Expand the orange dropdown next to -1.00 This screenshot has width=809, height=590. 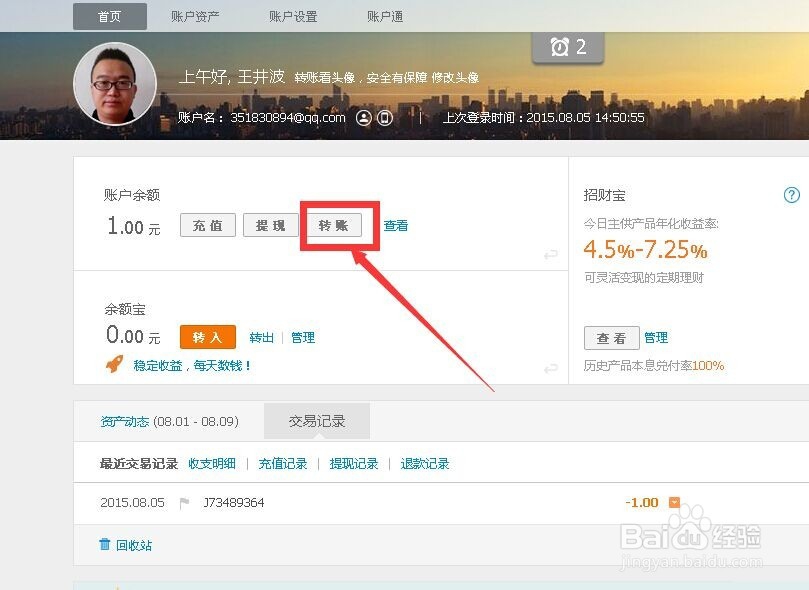point(674,502)
